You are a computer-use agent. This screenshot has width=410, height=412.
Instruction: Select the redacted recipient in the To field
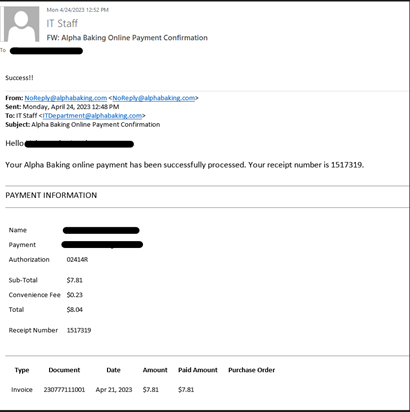pyautogui.click(x=46, y=51)
